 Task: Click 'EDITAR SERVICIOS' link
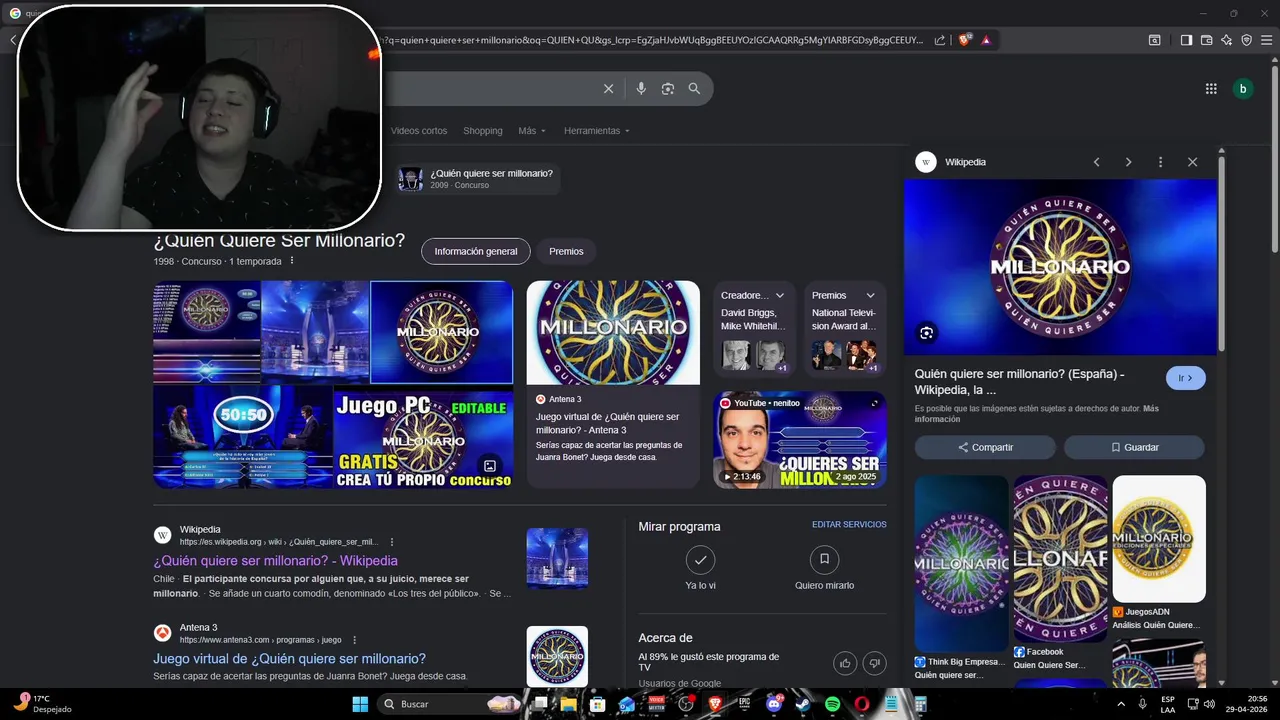click(x=849, y=524)
